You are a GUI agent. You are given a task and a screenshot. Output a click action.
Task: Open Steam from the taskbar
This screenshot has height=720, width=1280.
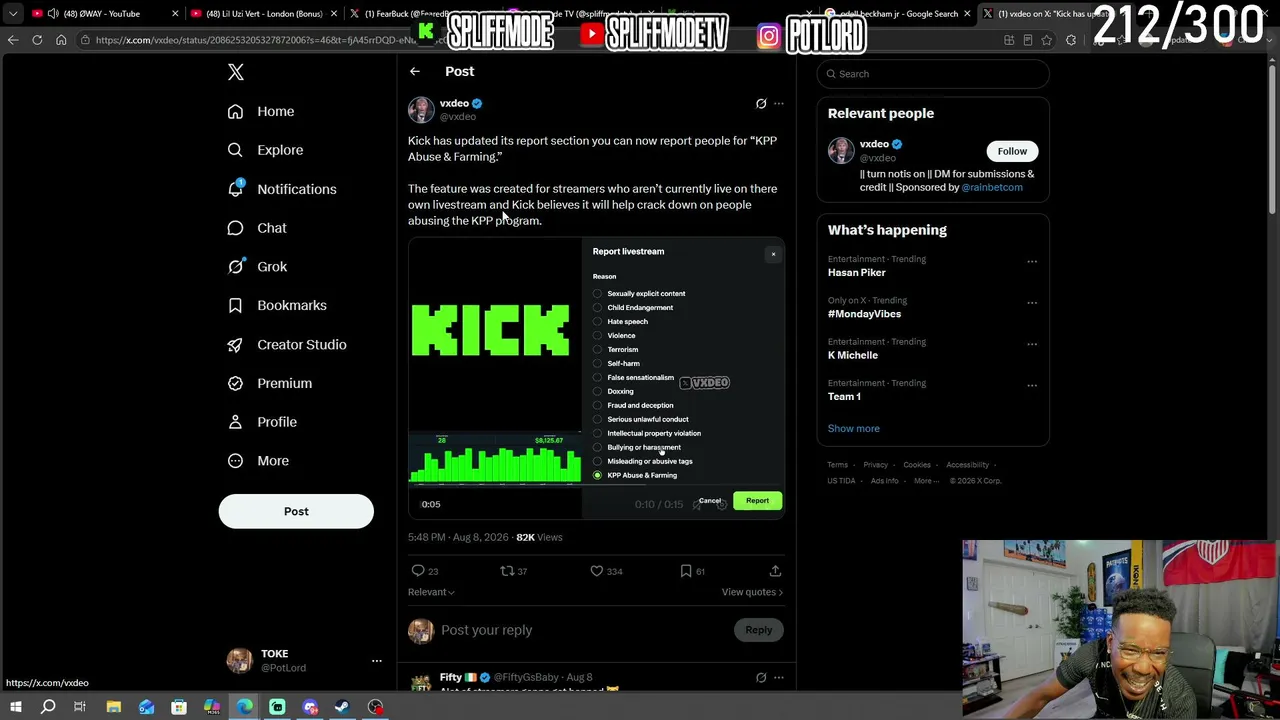[x=342, y=707]
